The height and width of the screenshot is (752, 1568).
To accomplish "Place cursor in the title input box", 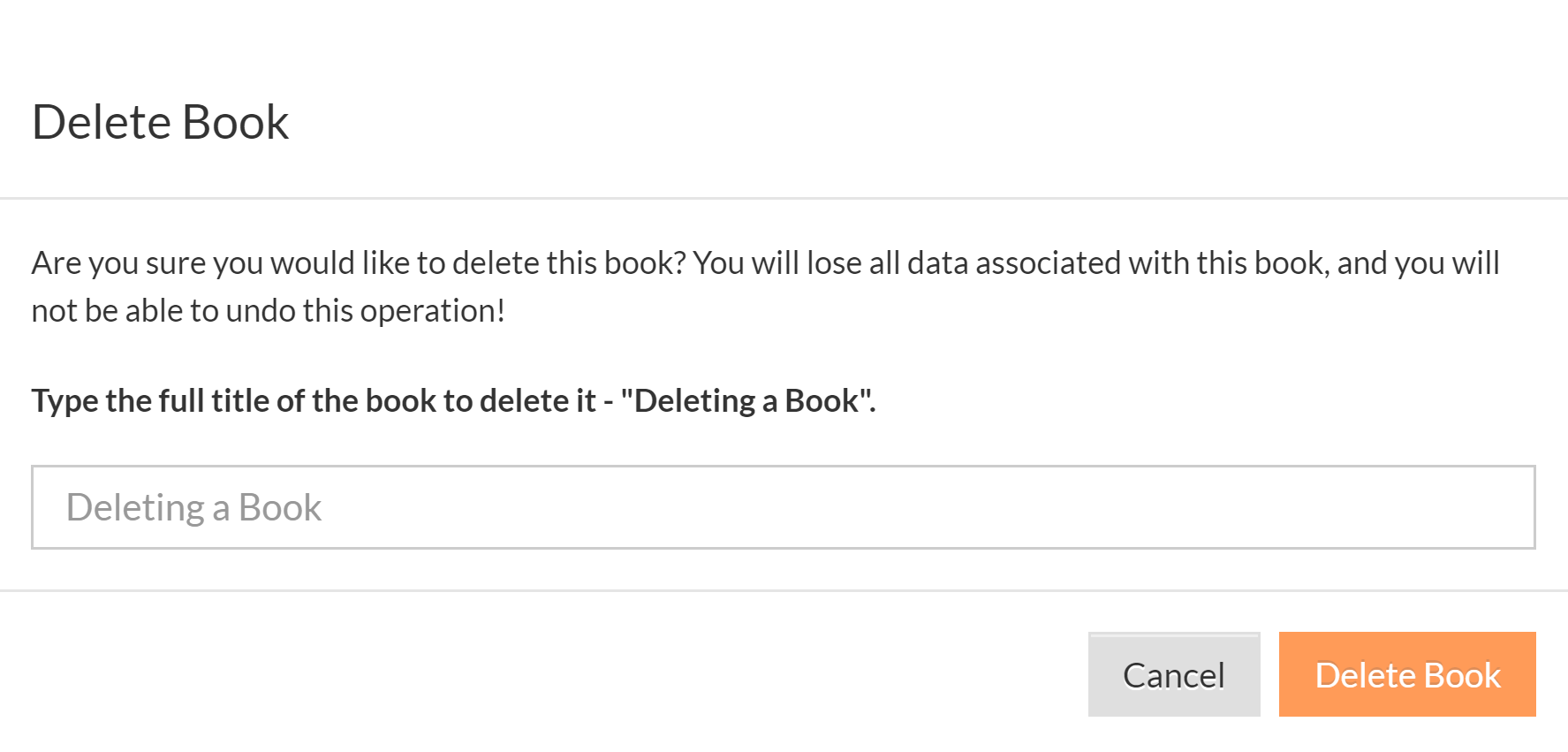I will [783, 507].
